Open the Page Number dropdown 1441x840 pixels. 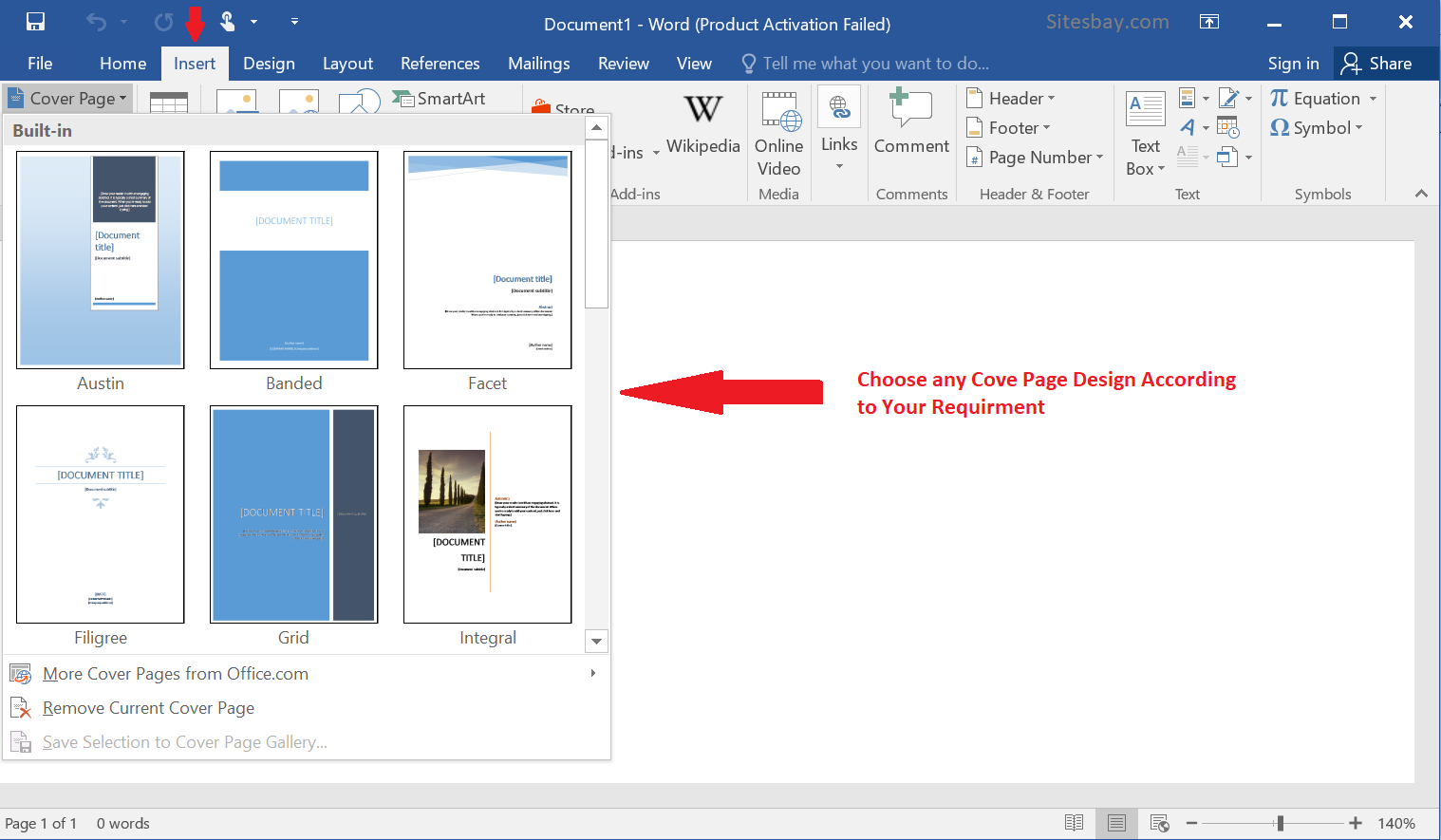pos(1035,158)
